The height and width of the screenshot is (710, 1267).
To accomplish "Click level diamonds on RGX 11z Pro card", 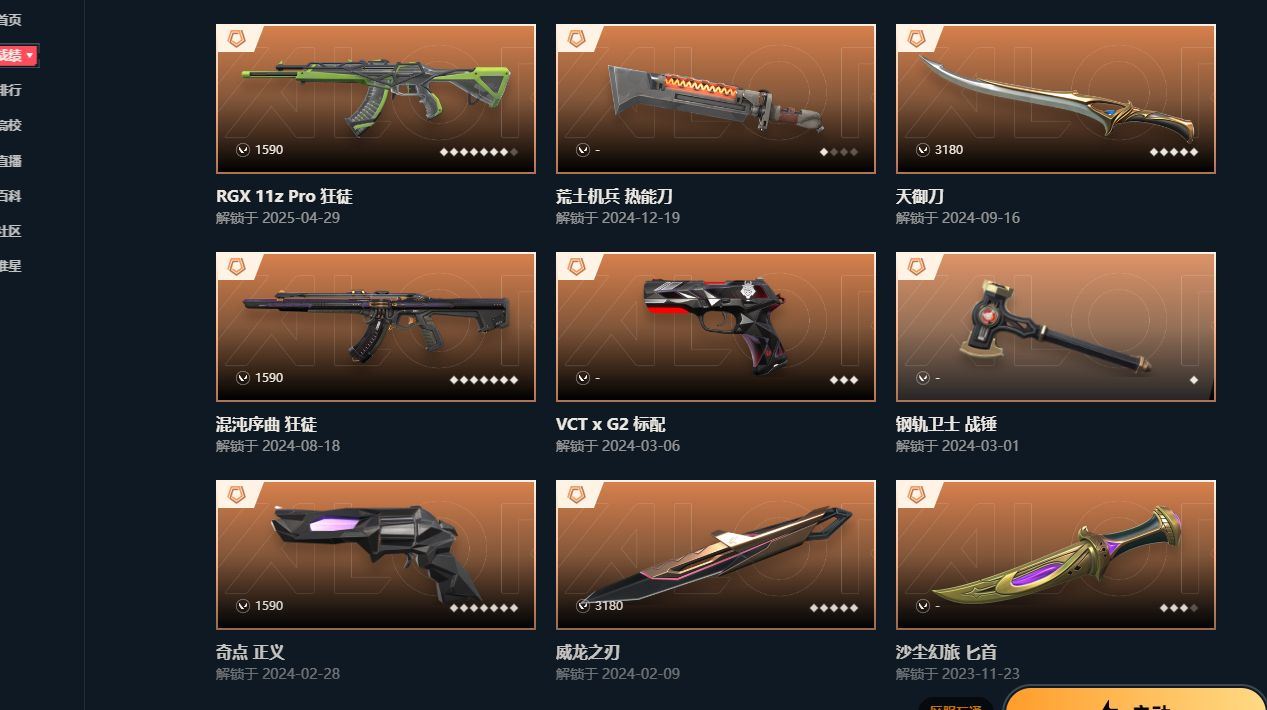I will click(x=479, y=152).
